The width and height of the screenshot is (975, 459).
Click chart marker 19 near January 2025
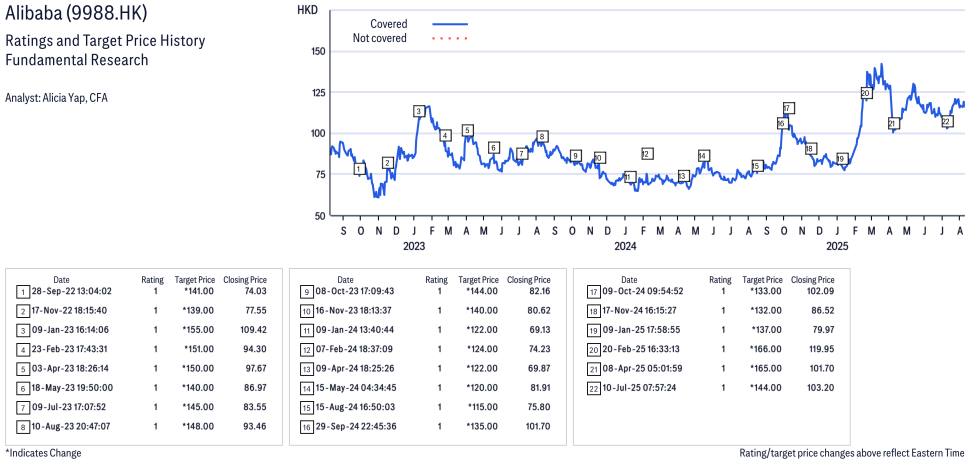point(842,159)
